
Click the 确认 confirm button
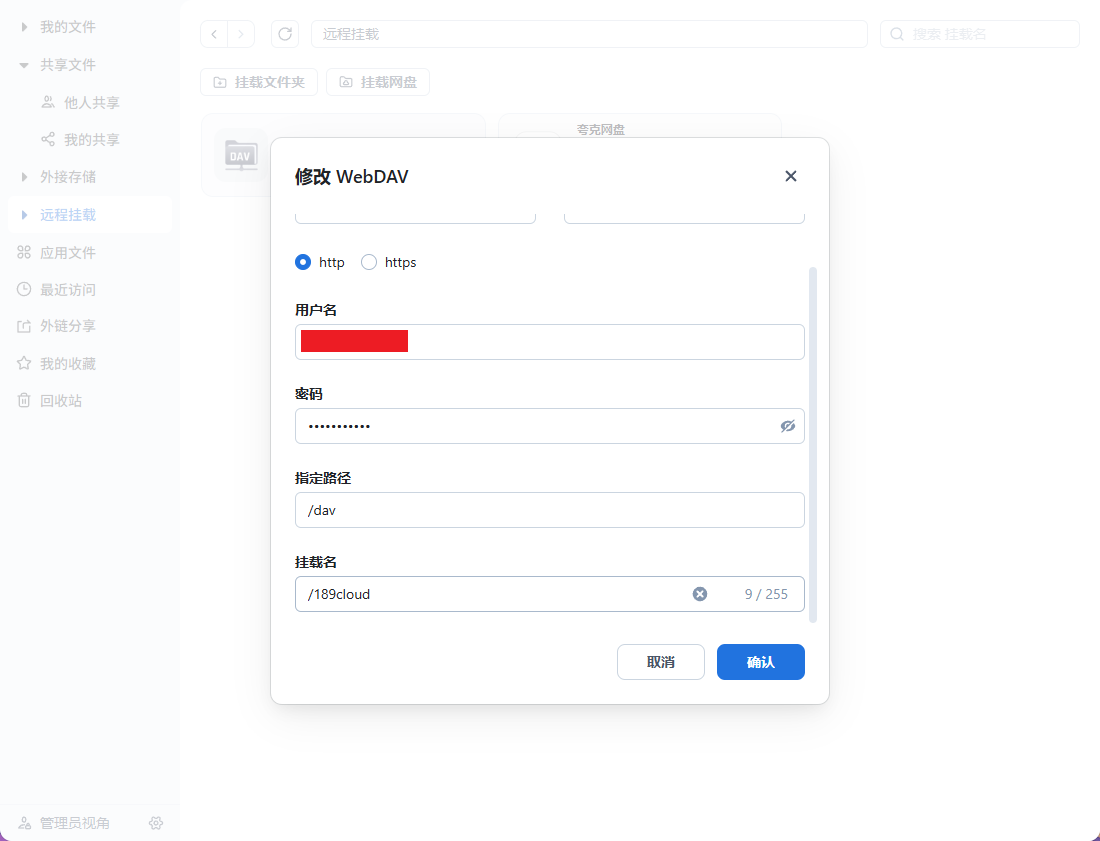(x=760, y=662)
